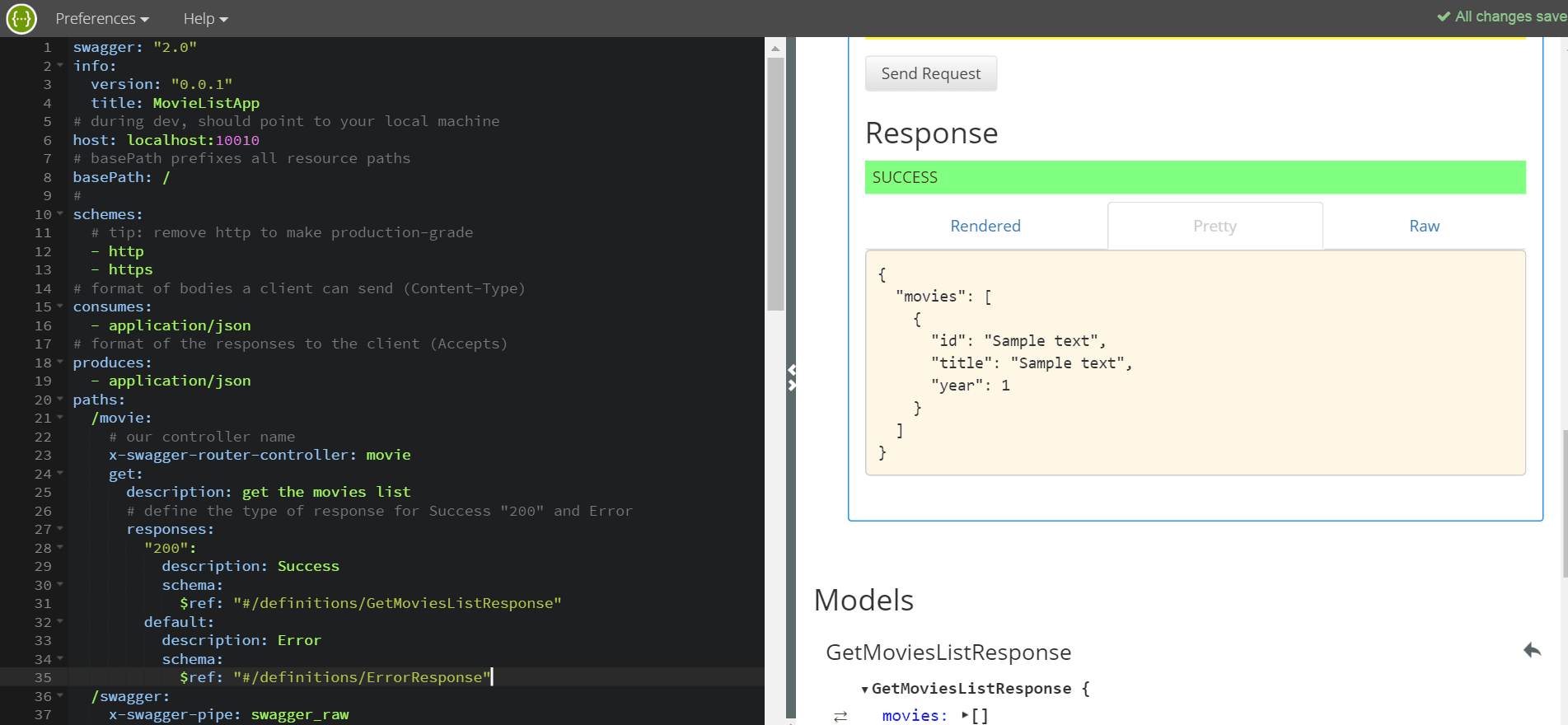Click the Response heading
Screen dimensions: 1568x725
(x=931, y=133)
